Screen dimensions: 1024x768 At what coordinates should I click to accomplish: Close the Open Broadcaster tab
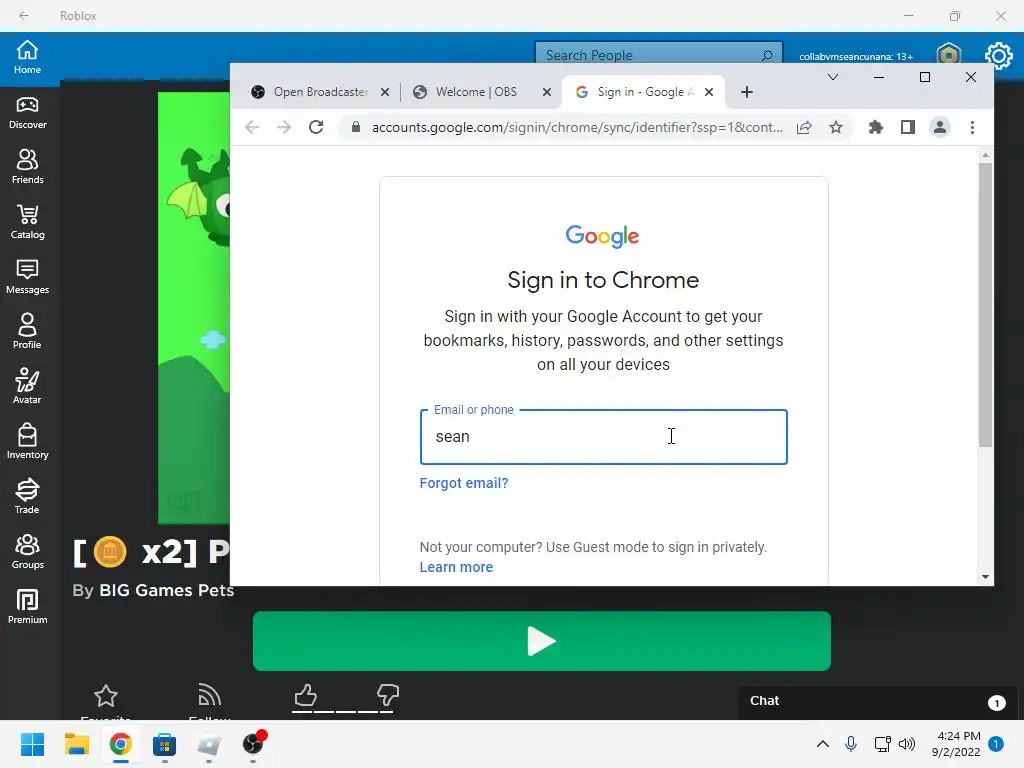[385, 92]
